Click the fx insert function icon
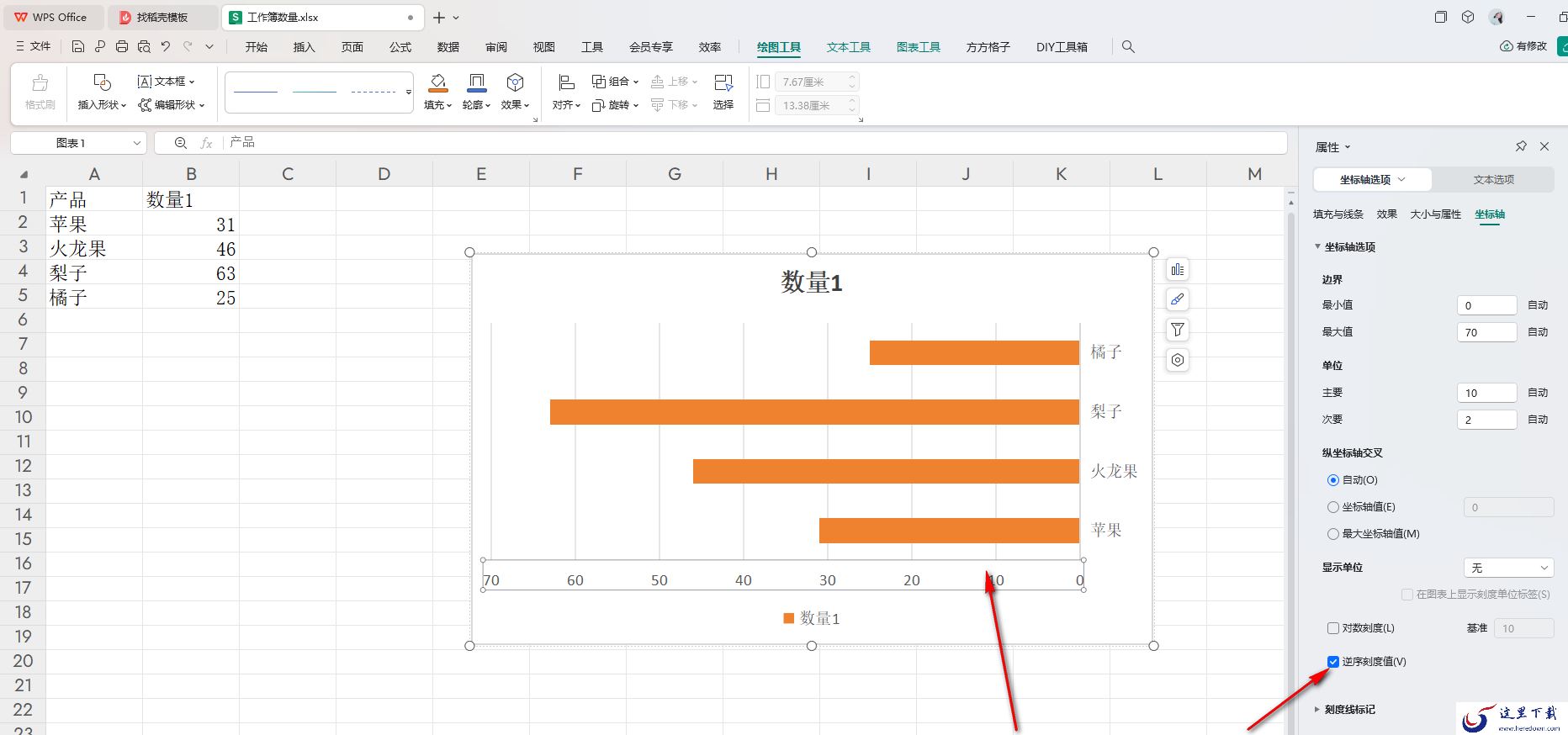The height and width of the screenshot is (735, 1568). tap(206, 143)
